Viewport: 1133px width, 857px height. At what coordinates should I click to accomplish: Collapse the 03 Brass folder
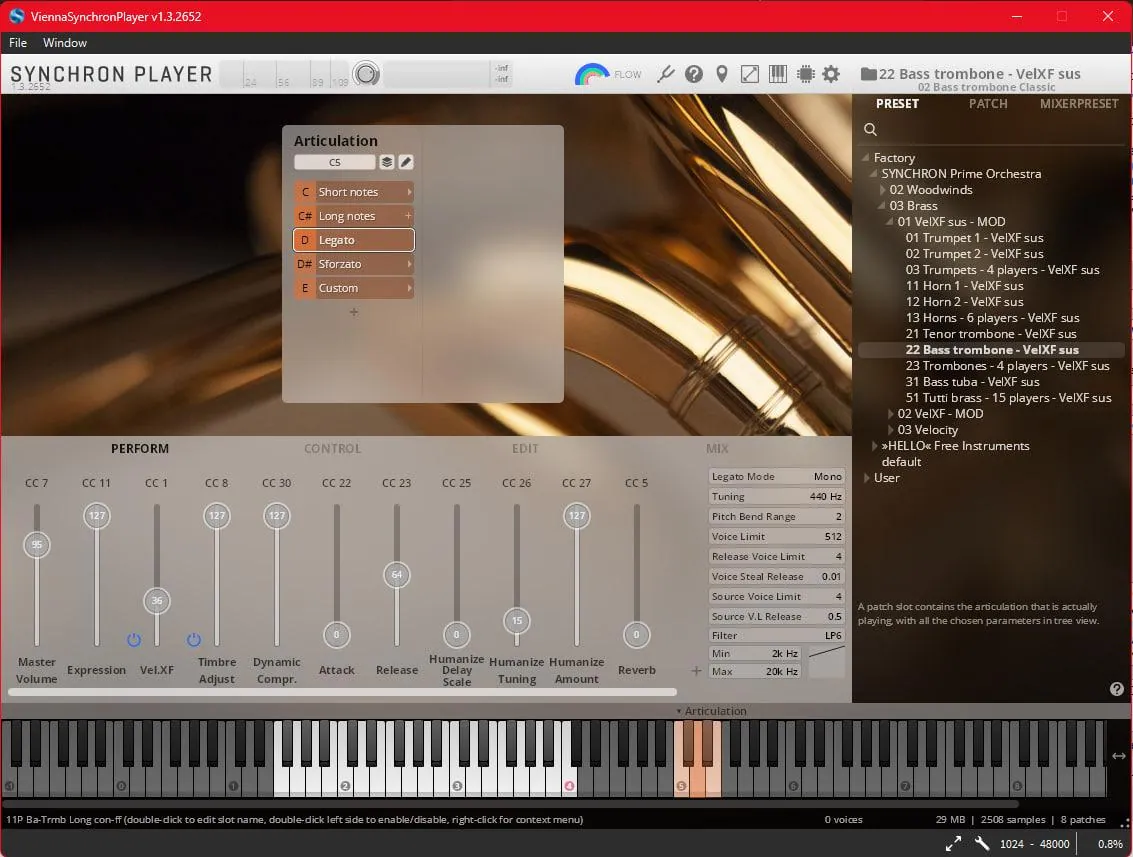point(880,205)
